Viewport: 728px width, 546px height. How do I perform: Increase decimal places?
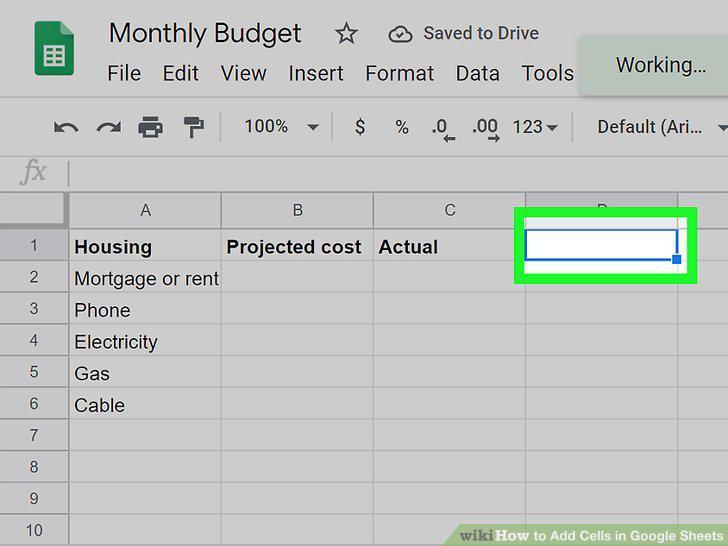click(486, 129)
